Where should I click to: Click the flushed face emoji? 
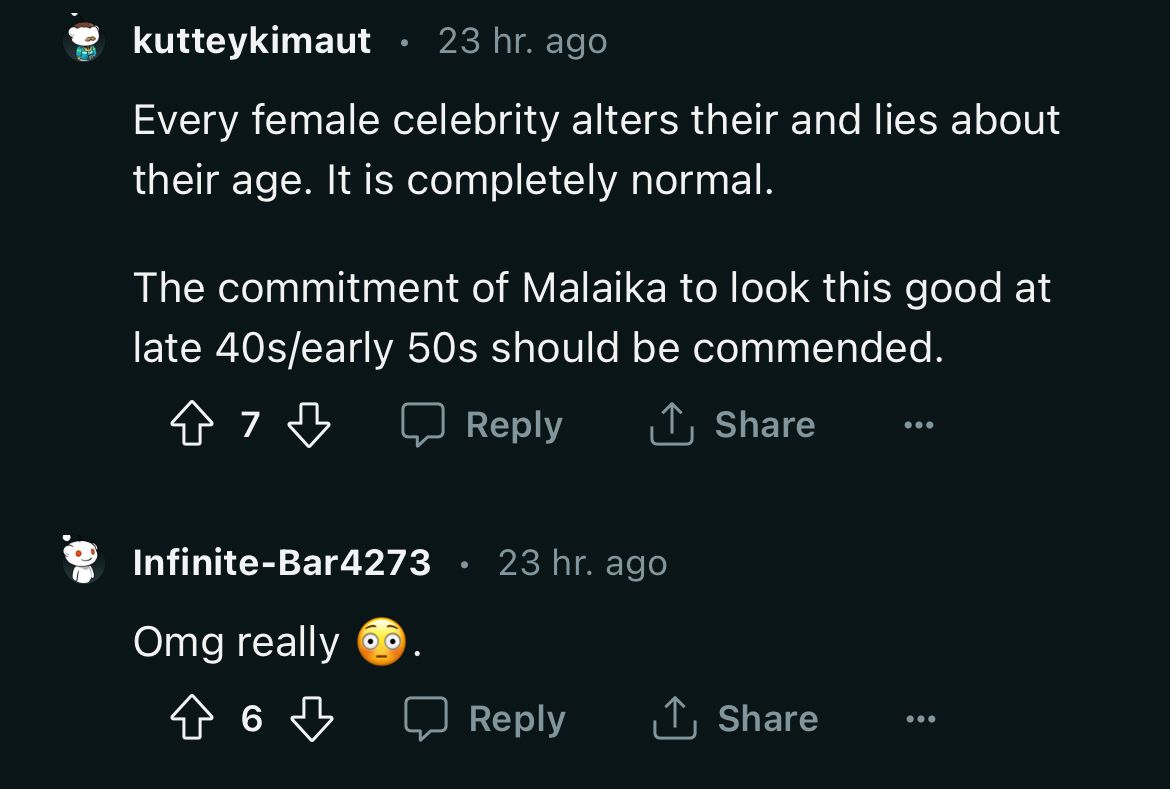pyautogui.click(x=382, y=642)
